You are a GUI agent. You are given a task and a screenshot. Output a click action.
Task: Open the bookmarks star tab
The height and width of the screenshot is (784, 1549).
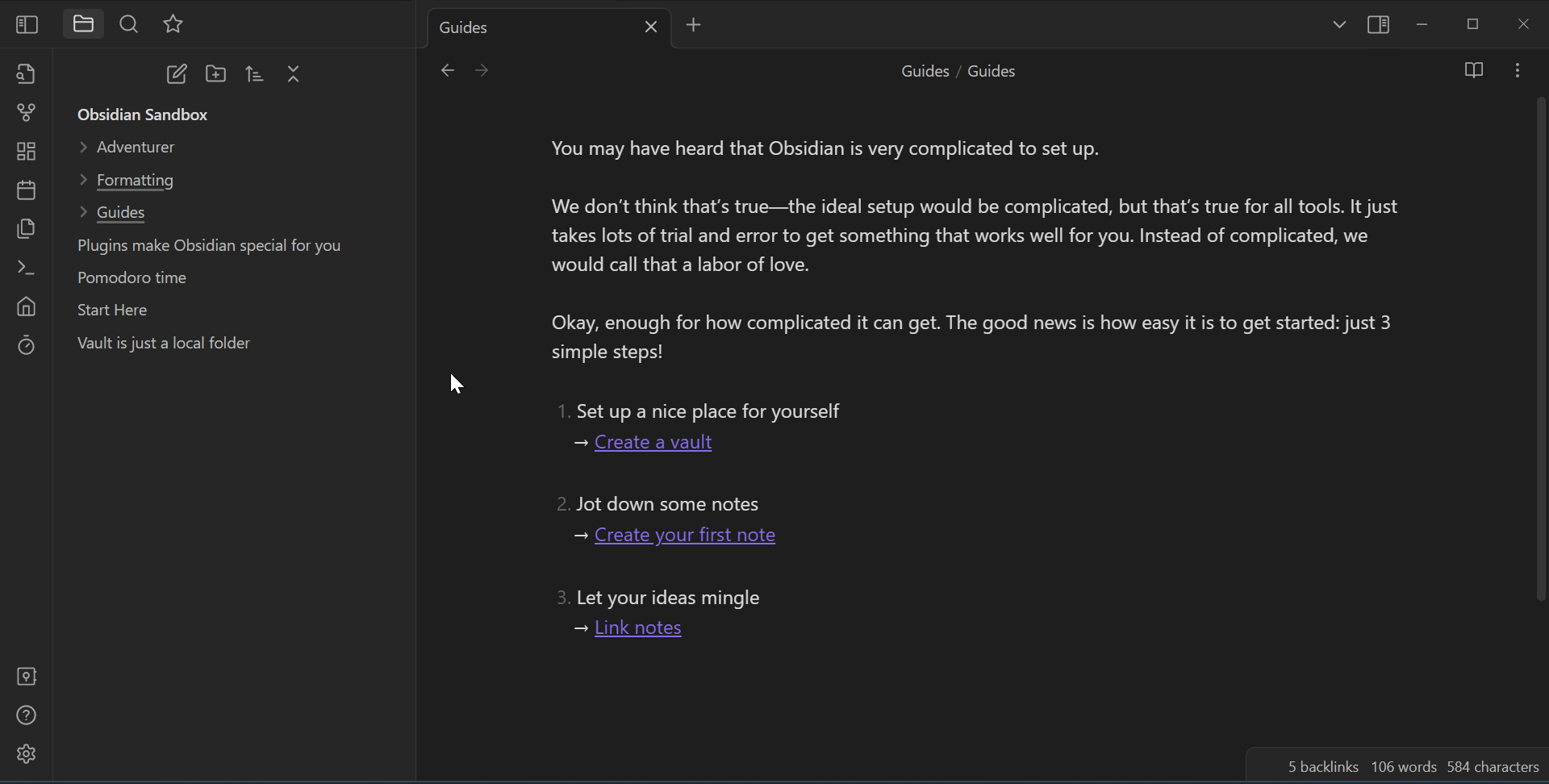tap(173, 25)
